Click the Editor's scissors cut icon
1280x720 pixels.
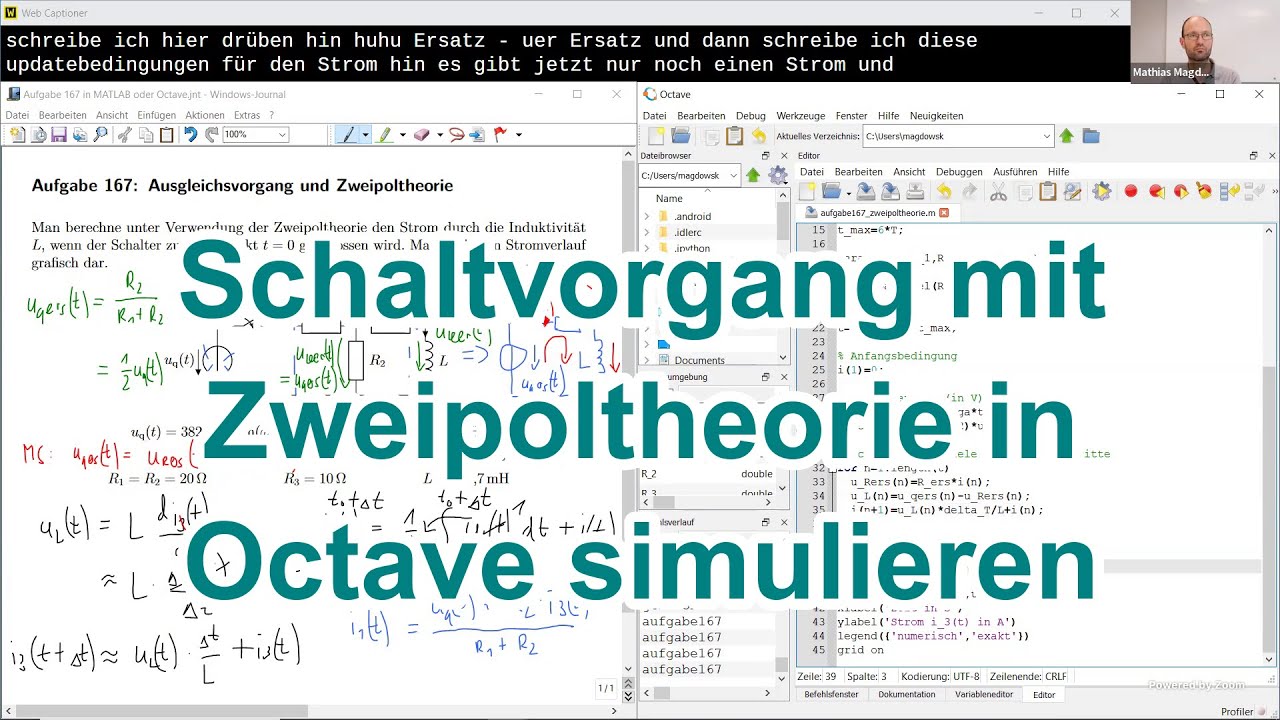tap(998, 191)
